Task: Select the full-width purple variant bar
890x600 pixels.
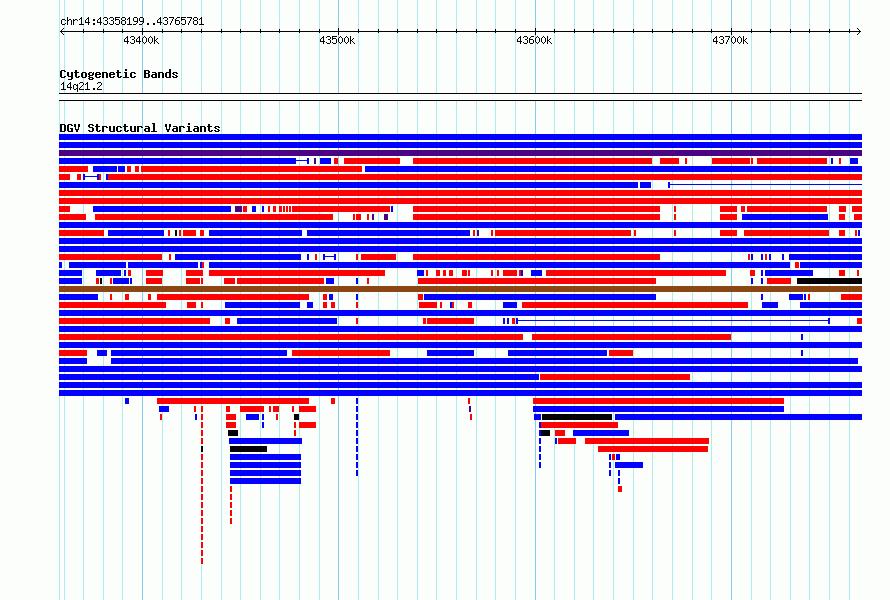Action: click(x=460, y=153)
